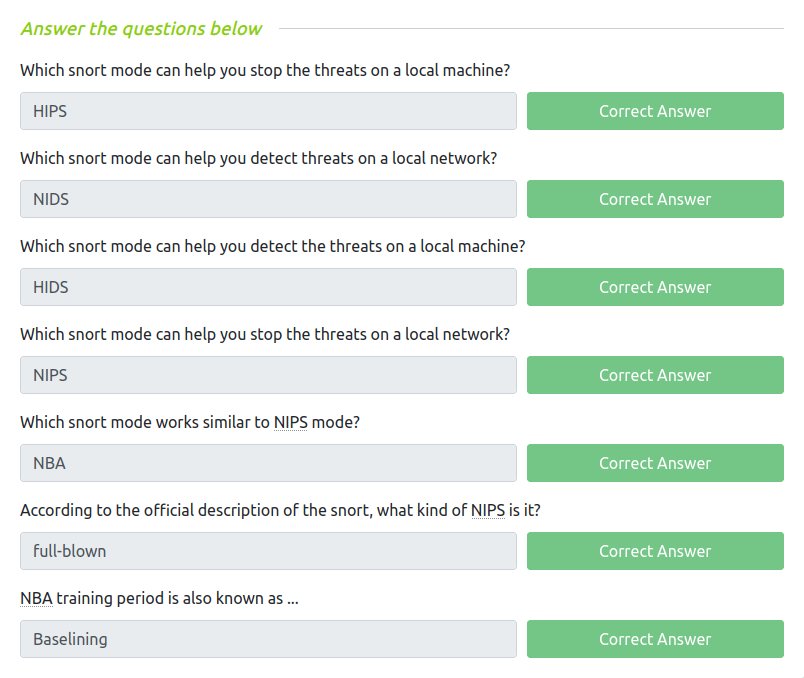Click the NIDS answer input box
804x678 pixels.
tap(268, 199)
